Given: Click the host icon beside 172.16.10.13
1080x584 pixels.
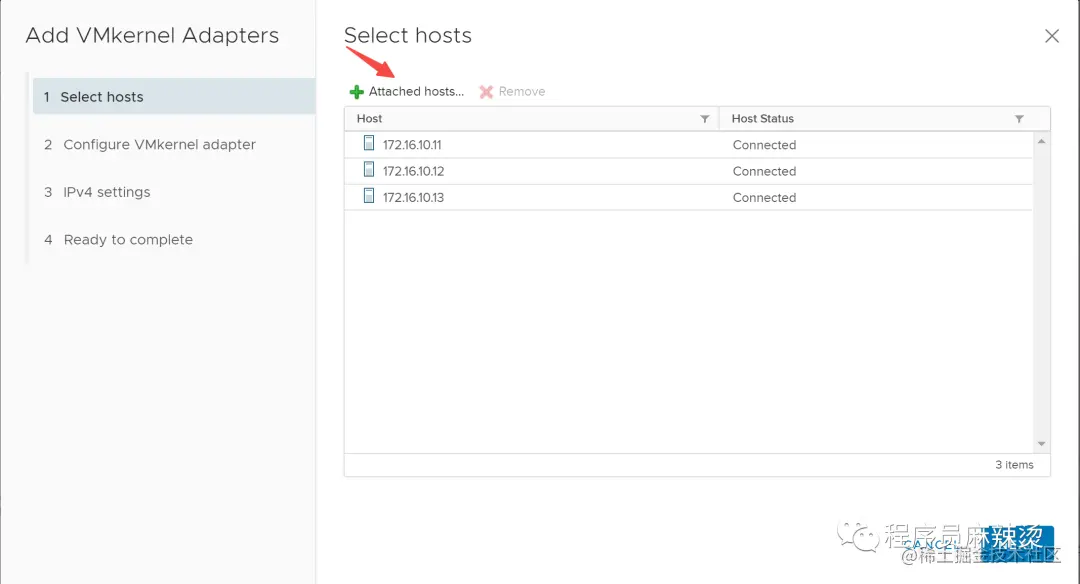Looking at the screenshot, I should (x=368, y=196).
